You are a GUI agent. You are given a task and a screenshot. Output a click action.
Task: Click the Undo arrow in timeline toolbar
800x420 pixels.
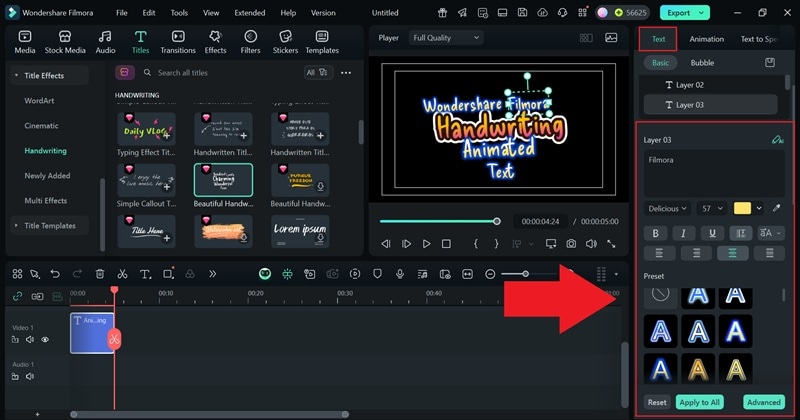55,274
